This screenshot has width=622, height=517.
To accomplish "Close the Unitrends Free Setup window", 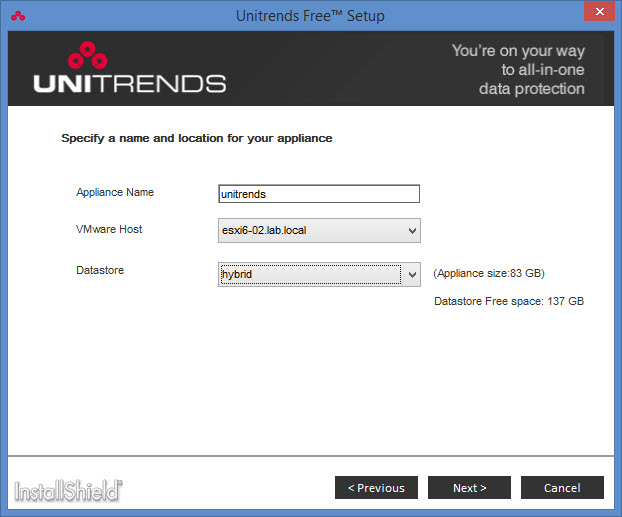I will (599, 11).
